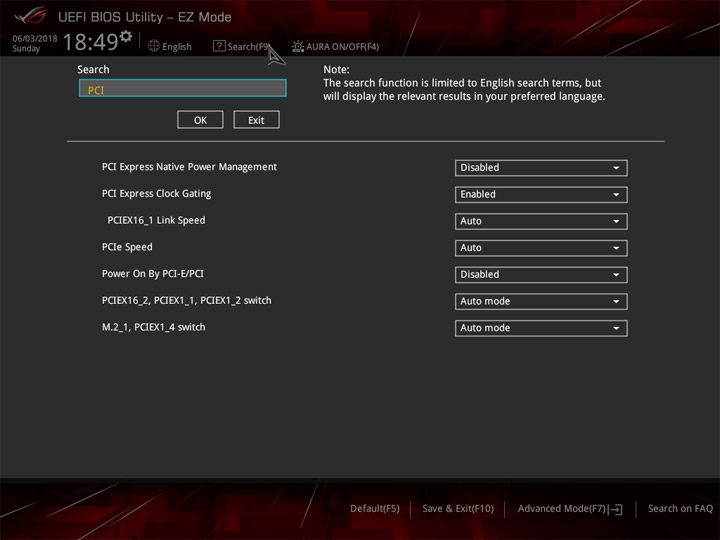Screen dimensions: 720x540
Task: Select the PCIEX16_1 Link Speed label
Action: click(x=156, y=220)
